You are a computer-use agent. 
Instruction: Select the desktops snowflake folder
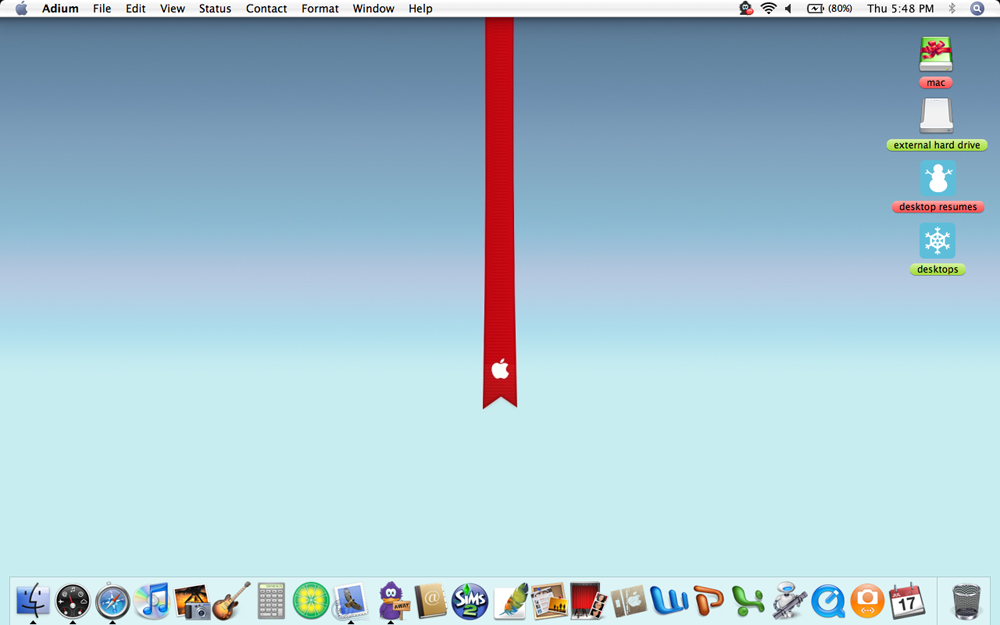coord(938,240)
